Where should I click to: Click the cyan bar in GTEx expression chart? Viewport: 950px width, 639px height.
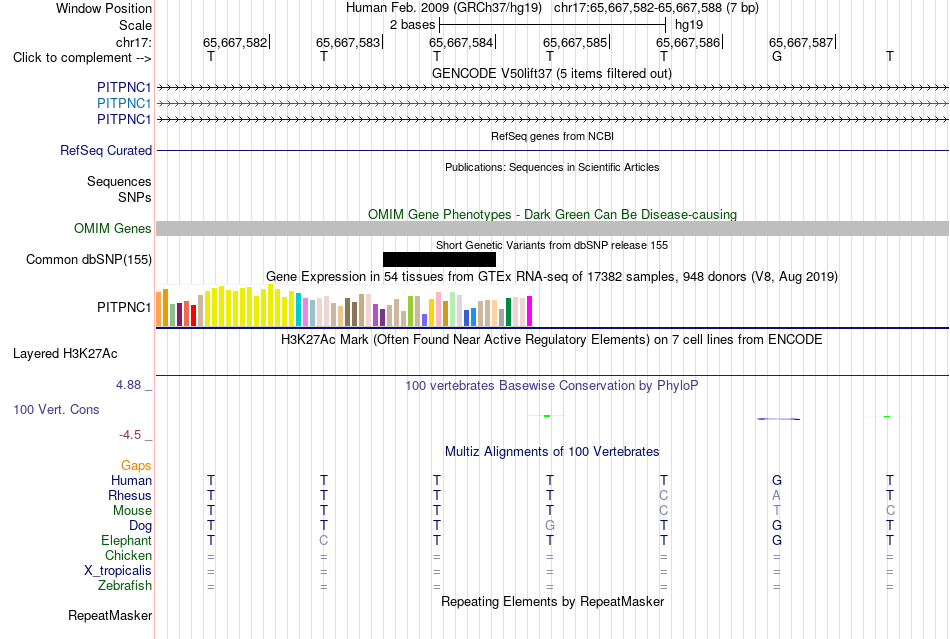click(x=299, y=310)
